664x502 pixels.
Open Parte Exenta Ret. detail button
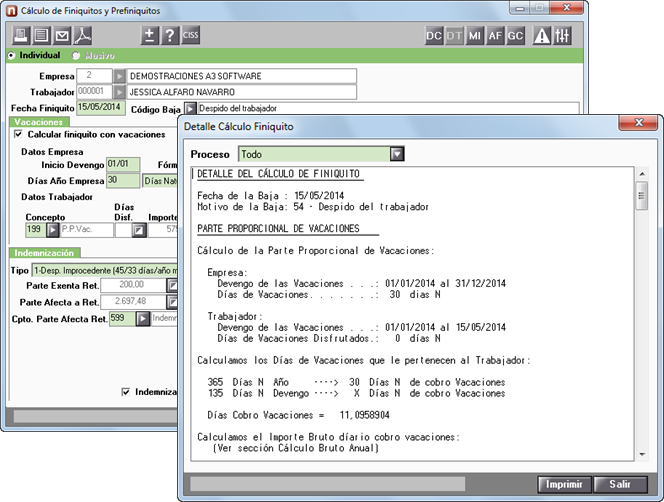(x=172, y=286)
